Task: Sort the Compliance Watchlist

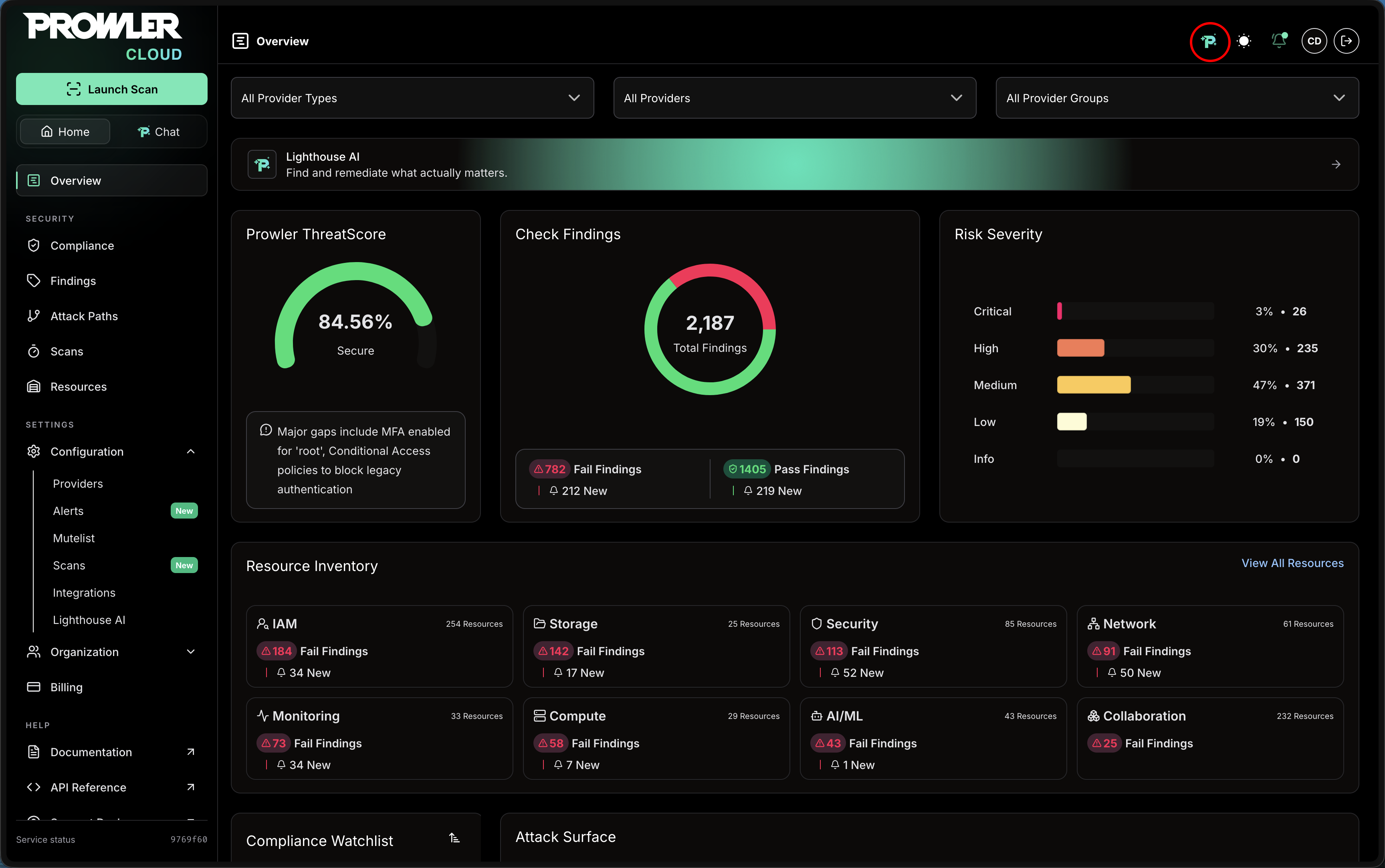Action: (454, 838)
